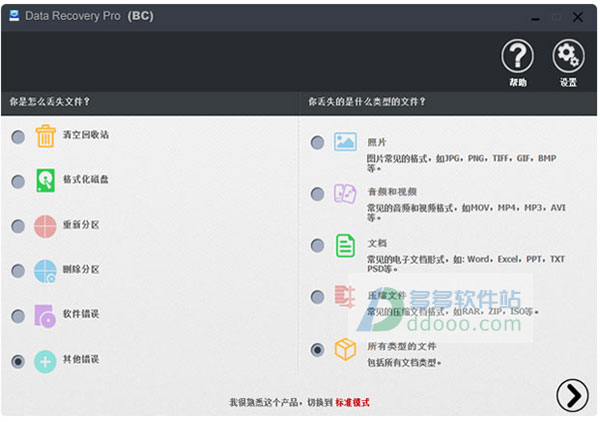Click the red compressed file icon
Image resolution: width=600 pixels, height=422 pixels.
click(x=345, y=297)
